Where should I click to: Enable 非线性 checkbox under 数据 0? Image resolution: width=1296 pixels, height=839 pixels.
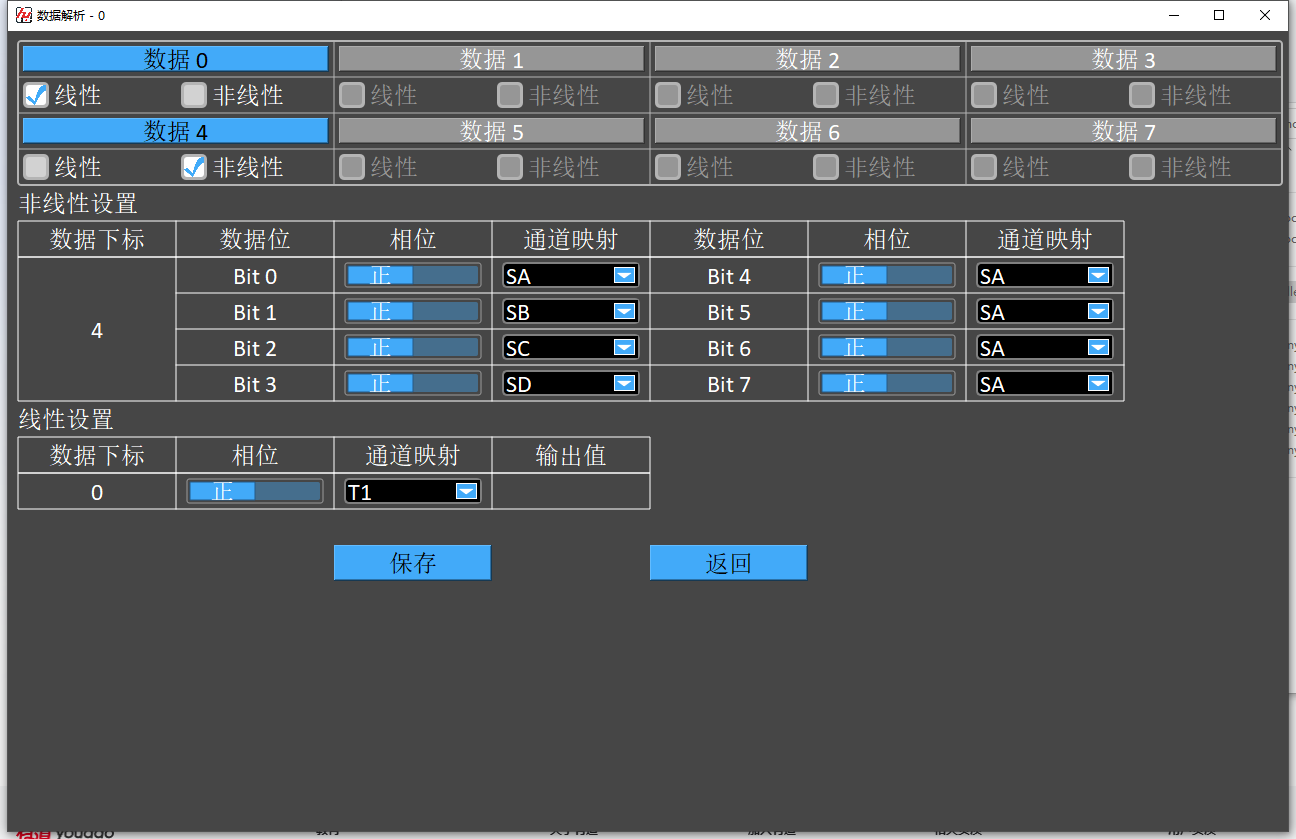(194, 95)
